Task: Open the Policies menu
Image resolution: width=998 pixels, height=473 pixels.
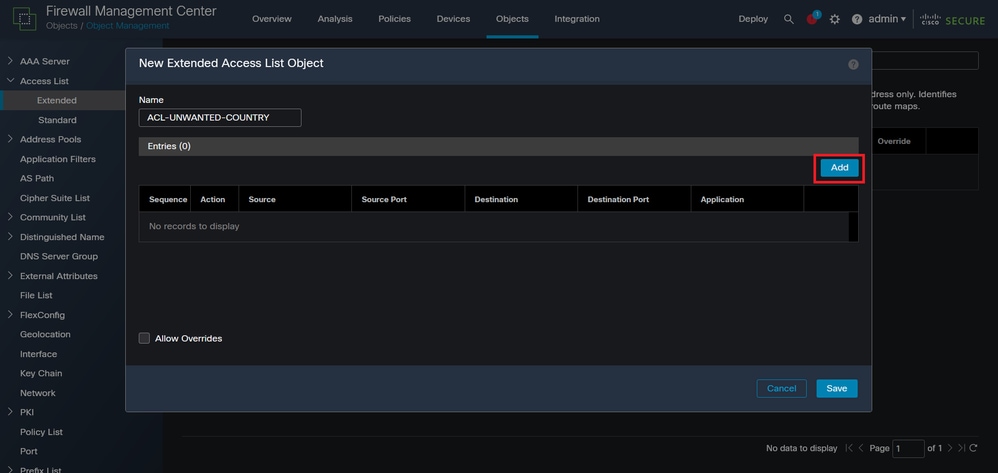Action: coord(394,19)
